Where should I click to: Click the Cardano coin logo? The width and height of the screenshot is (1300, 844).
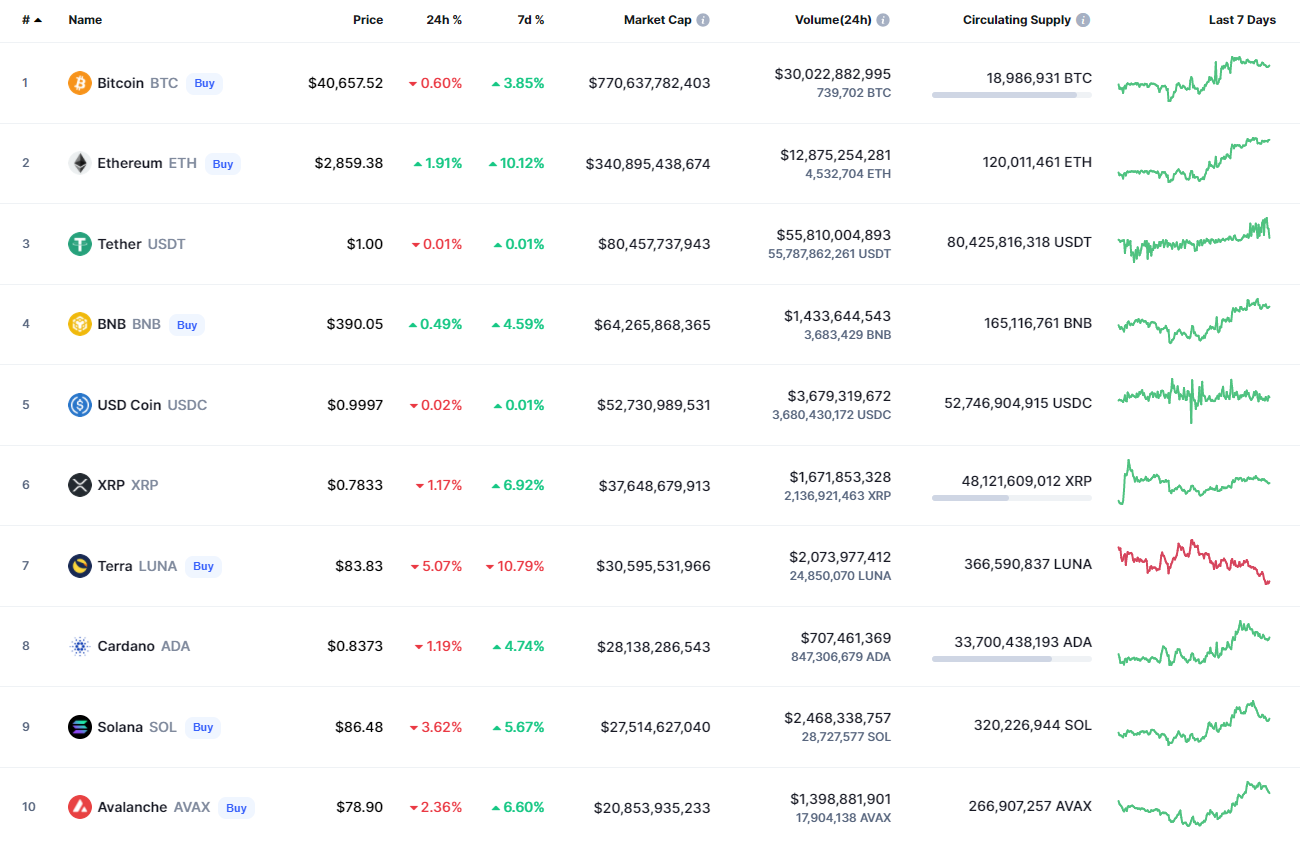[80, 646]
